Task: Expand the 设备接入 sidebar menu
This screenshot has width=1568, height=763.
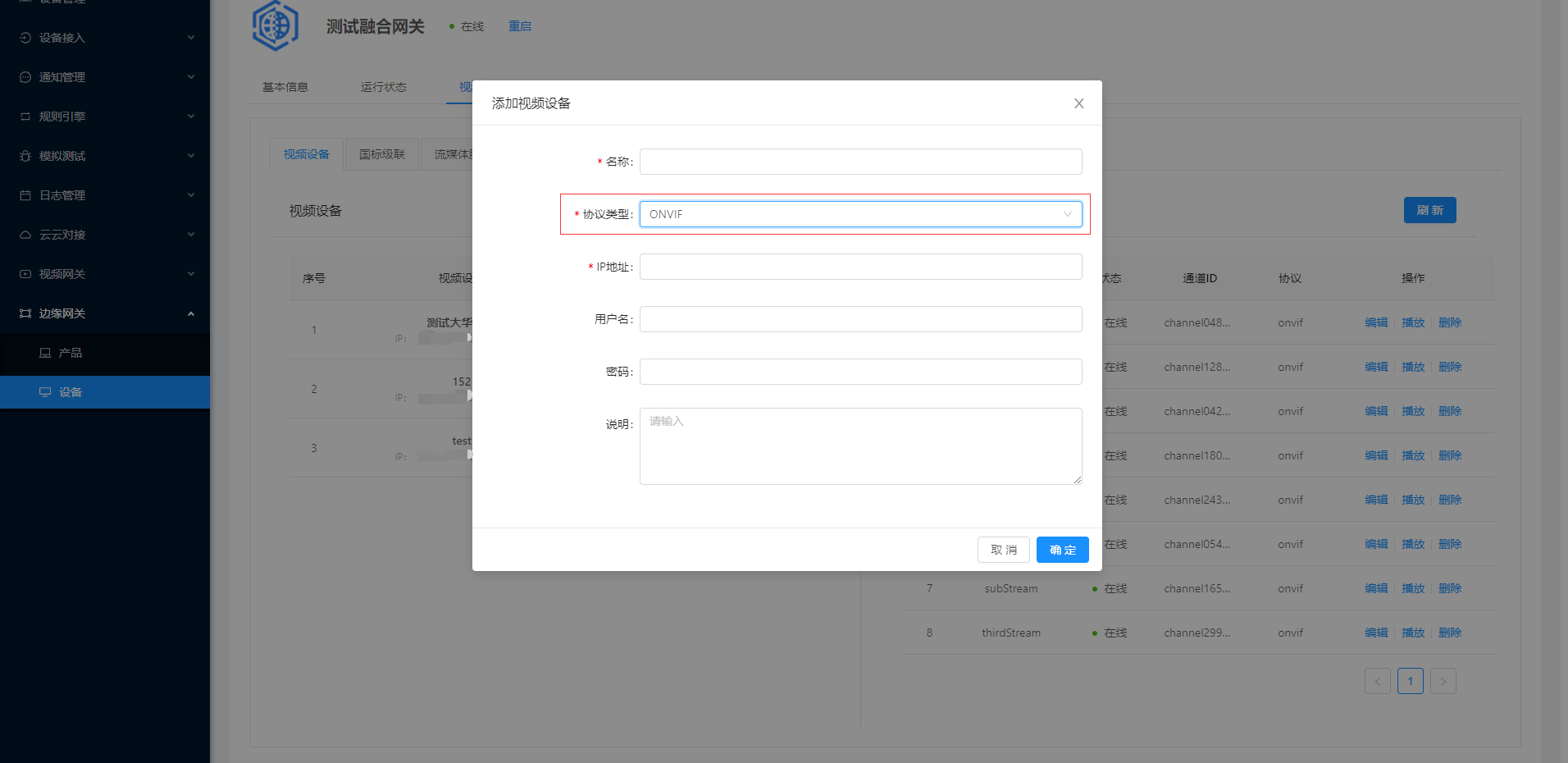Action: [x=105, y=38]
